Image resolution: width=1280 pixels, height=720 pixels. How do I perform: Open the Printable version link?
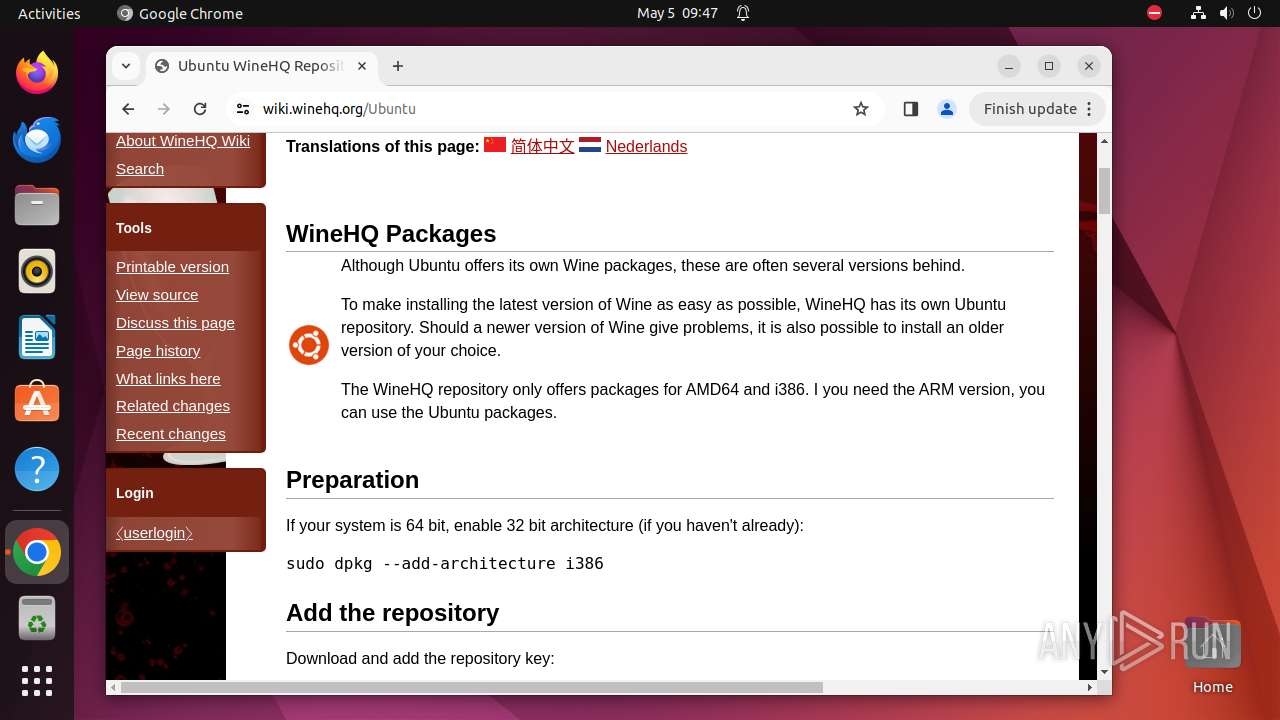click(x=172, y=267)
